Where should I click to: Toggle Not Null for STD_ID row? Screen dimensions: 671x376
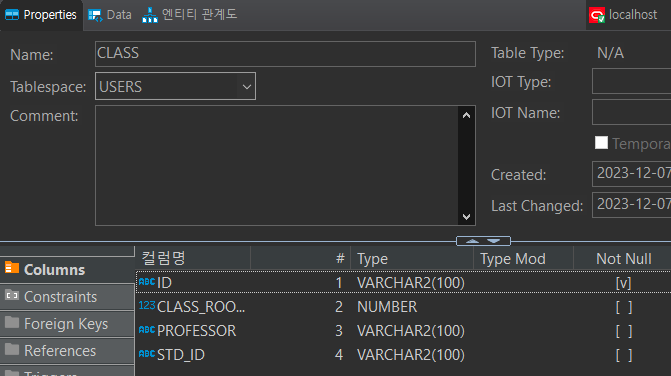pos(623,355)
